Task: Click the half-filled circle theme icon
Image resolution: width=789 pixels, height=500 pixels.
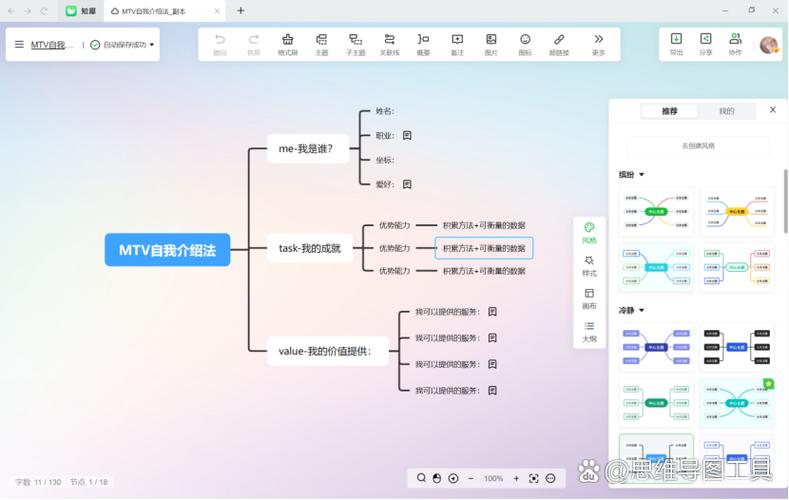Action: coord(437,478)
